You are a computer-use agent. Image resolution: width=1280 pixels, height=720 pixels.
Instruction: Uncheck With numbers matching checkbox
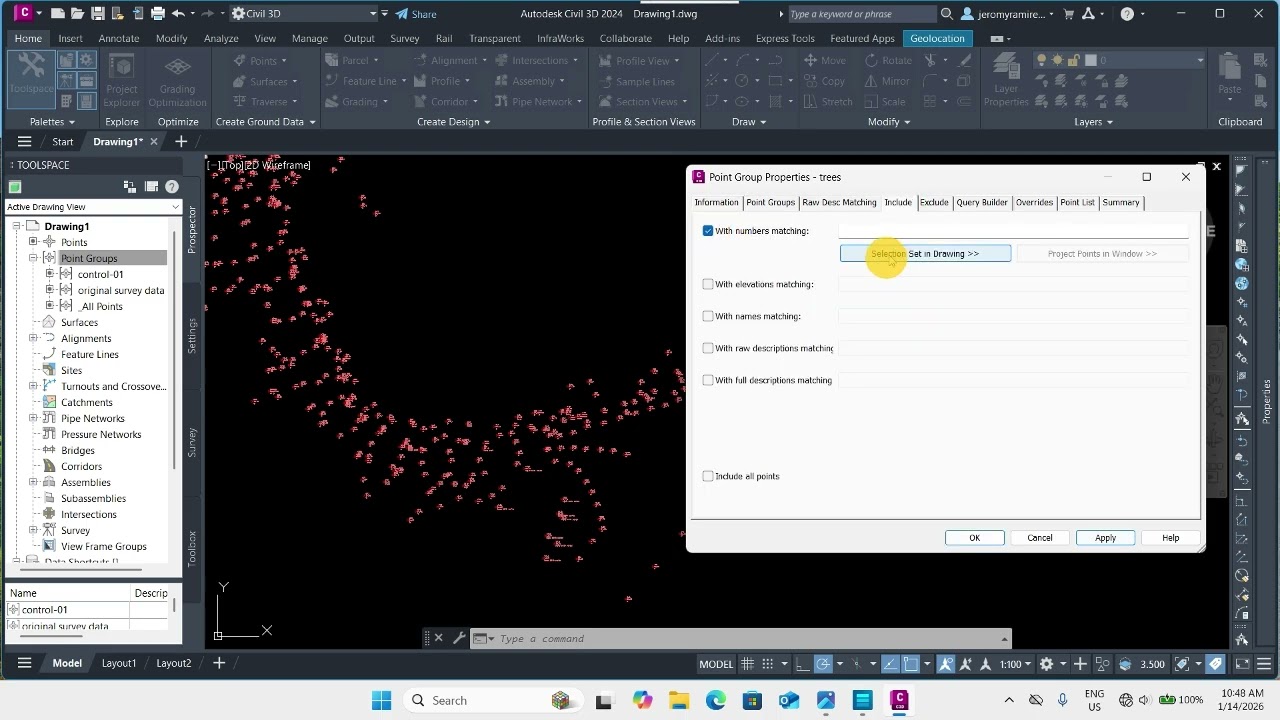click(x=708, y=231)
